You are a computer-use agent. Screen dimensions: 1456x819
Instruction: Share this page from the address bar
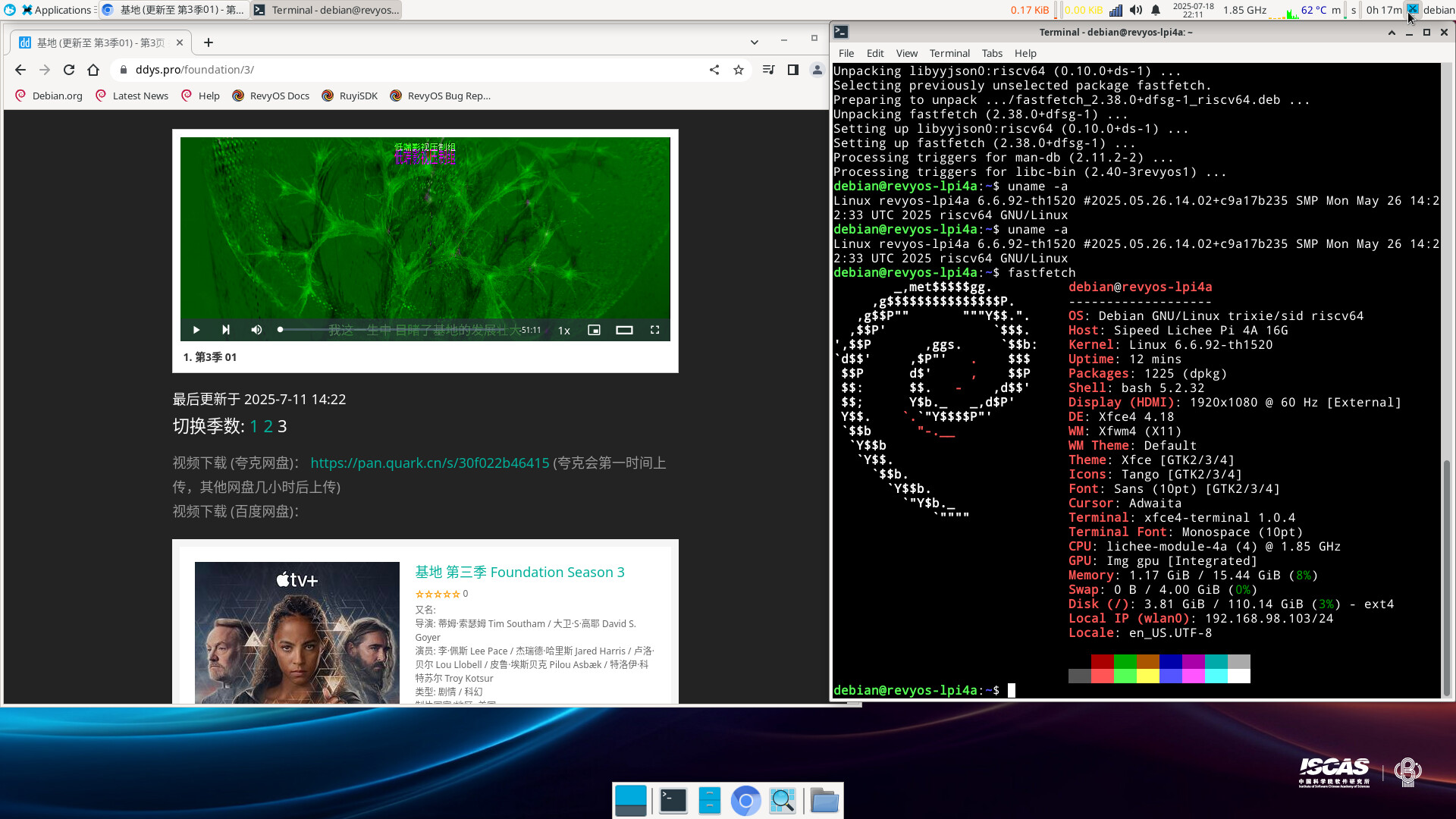click(x=714, y=70)
